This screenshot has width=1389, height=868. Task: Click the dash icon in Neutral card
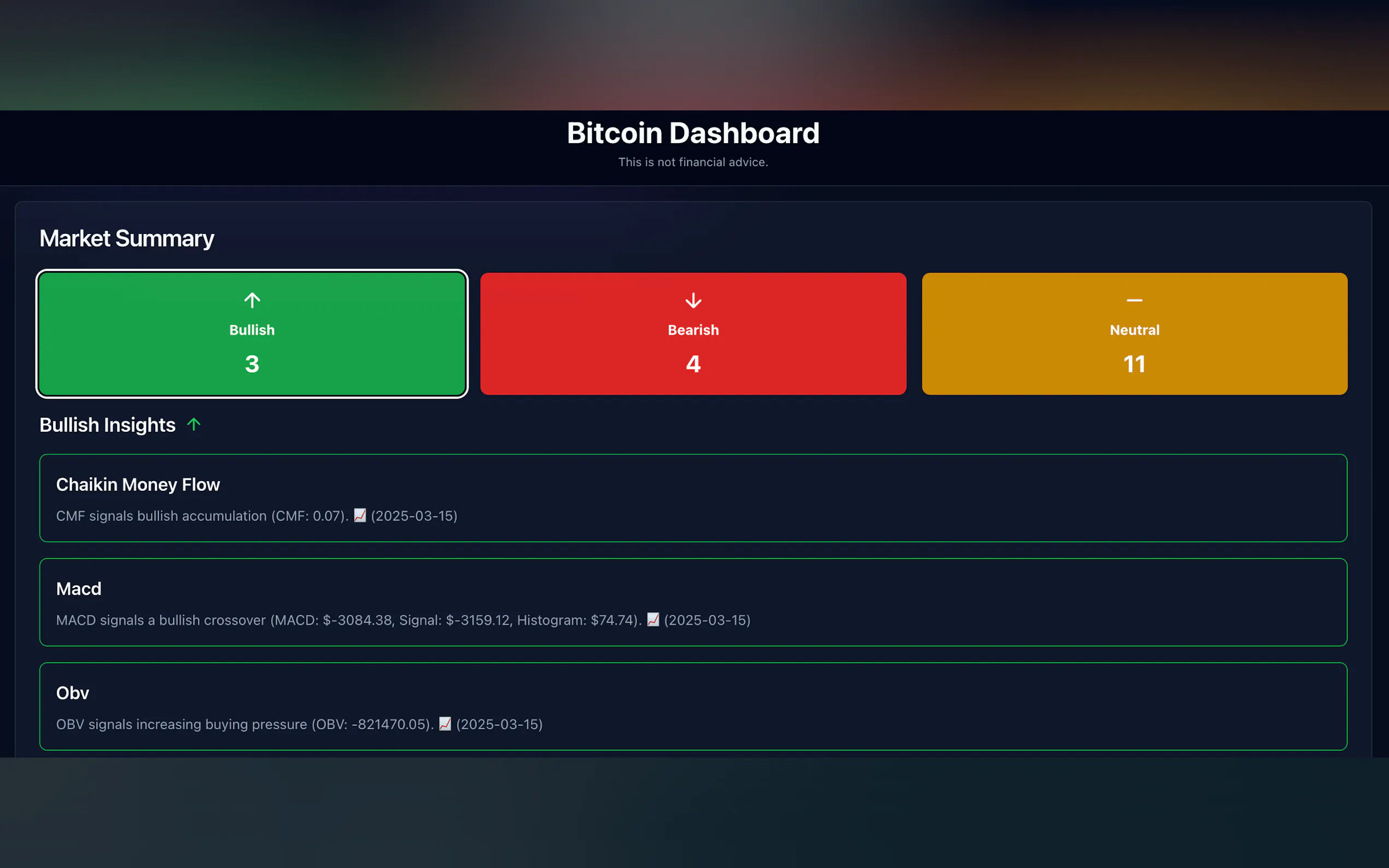point(1134,300)
